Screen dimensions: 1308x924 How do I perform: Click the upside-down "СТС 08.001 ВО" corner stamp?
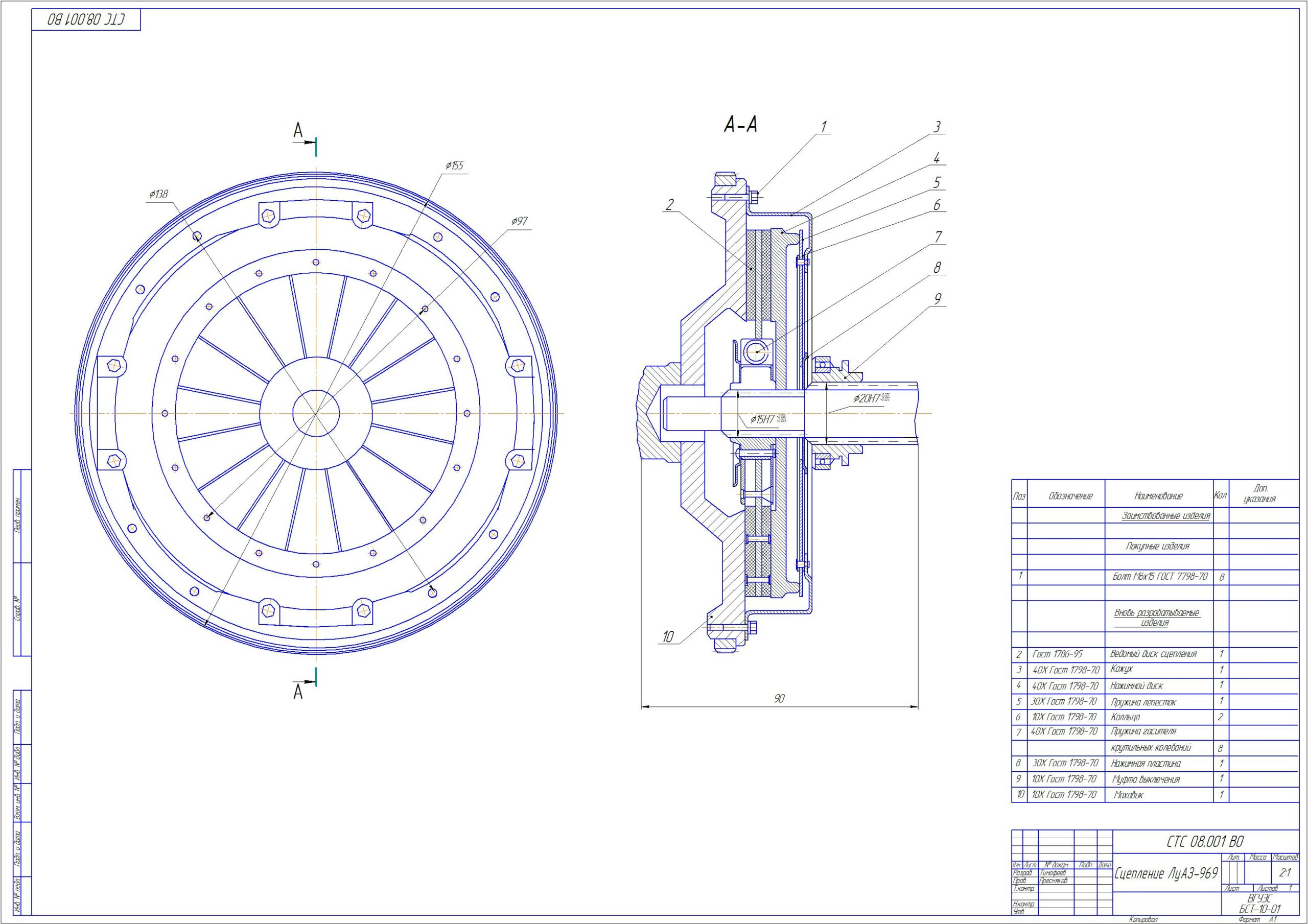tap(86, 20)
